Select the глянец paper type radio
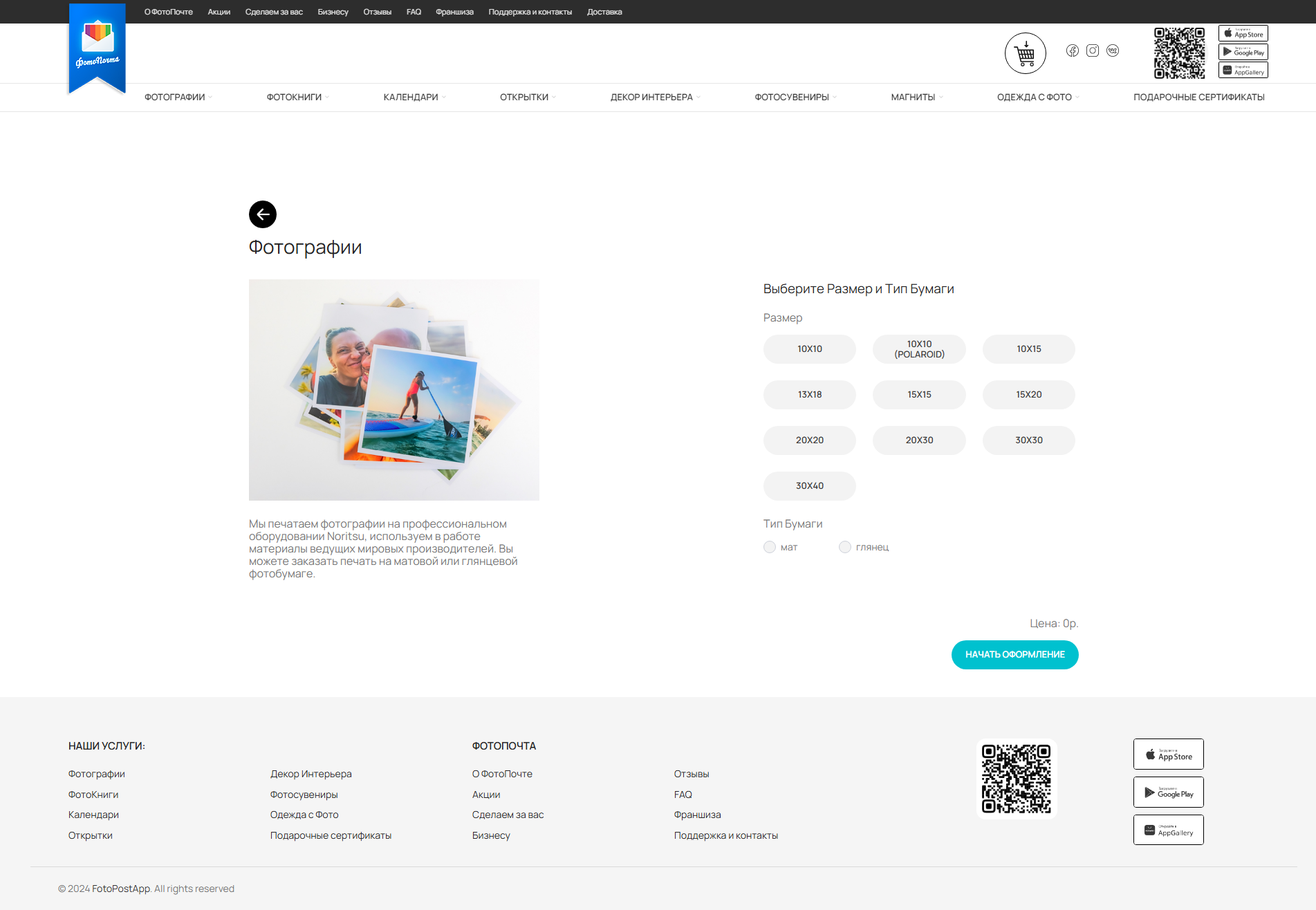The height and width of the screenshot is (910, 1316). [845, 547]
